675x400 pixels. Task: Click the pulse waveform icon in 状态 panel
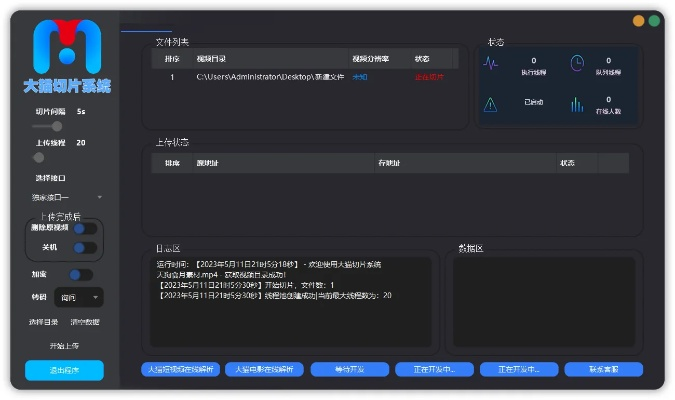click(x=491, y=63)
